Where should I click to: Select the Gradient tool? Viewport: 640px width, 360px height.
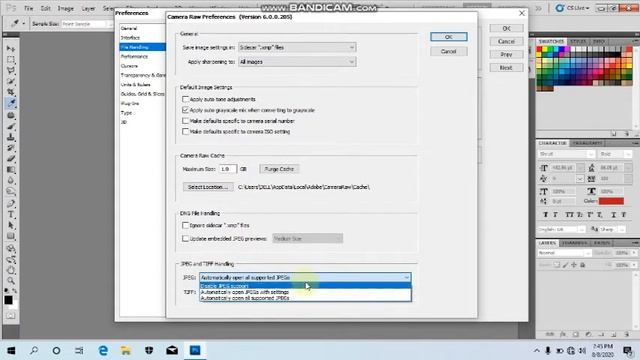point(11,169)
